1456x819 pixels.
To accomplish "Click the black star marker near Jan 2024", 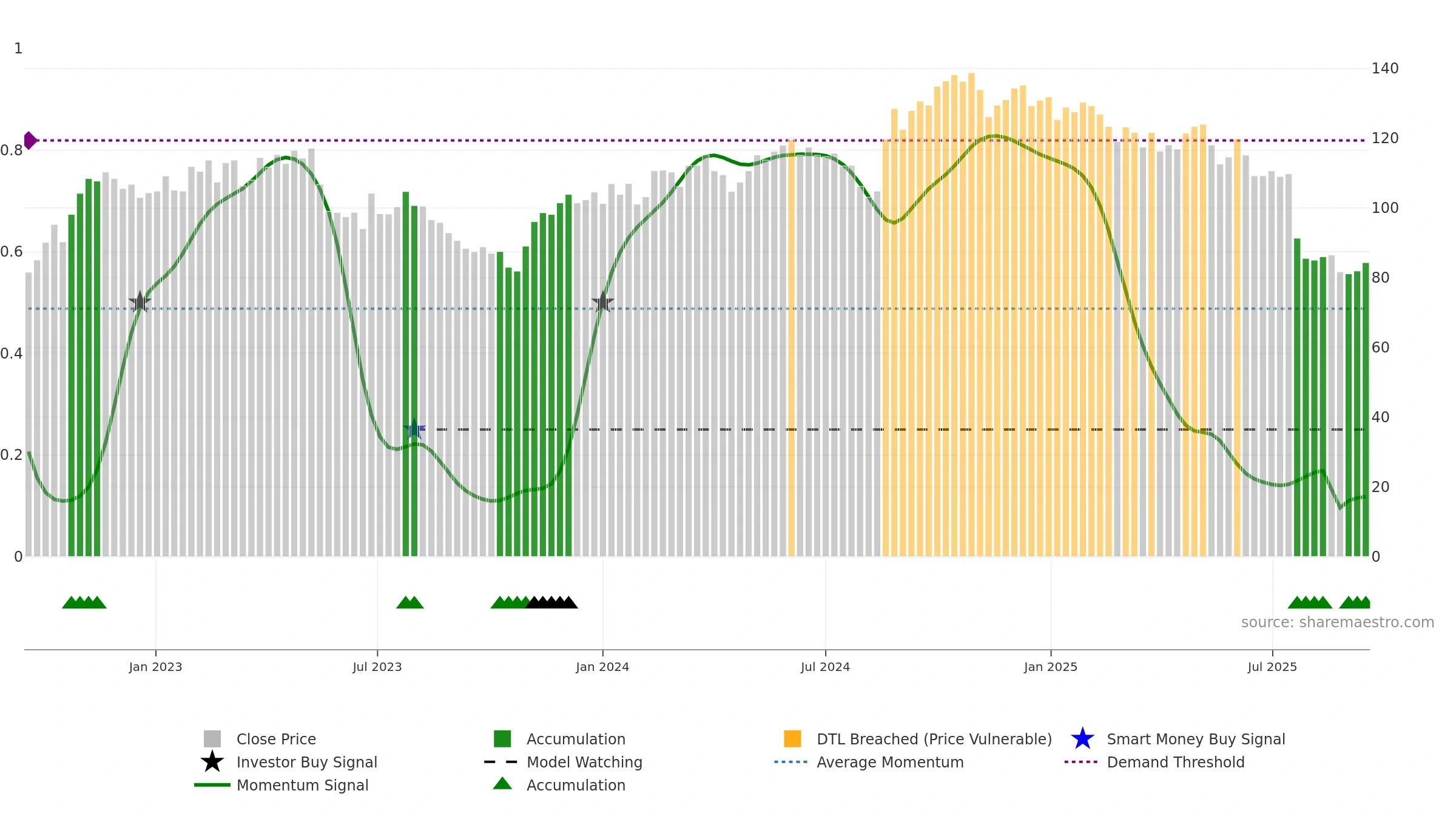I will pos(602,302).
